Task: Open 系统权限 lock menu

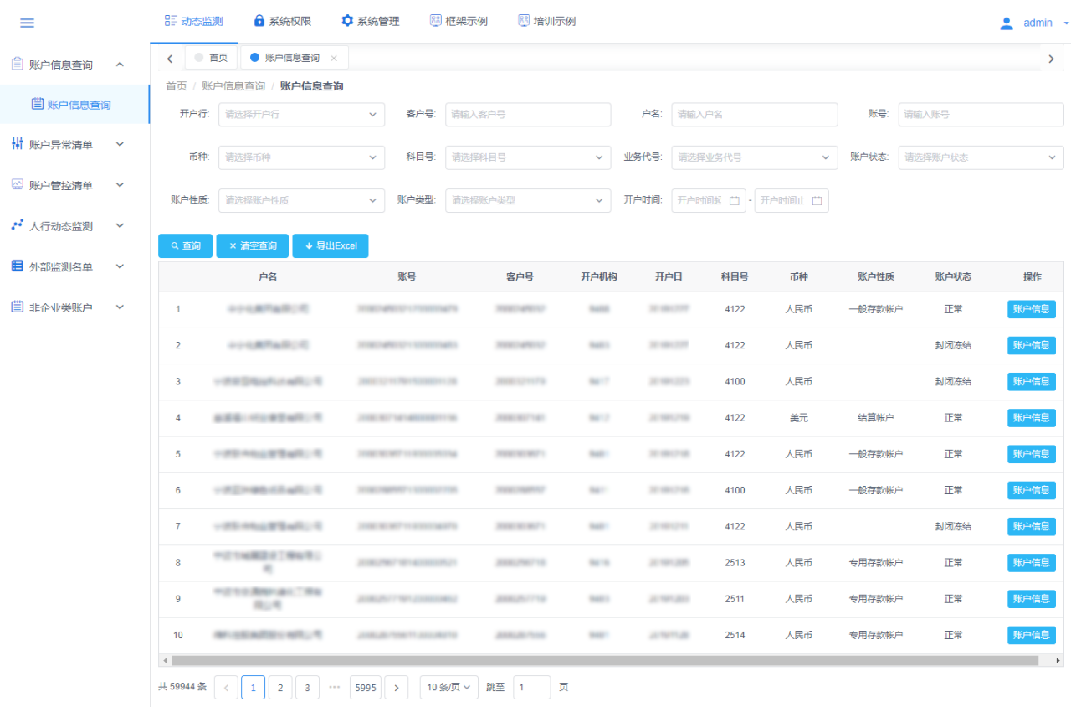Action: click(x=282, y=21)
